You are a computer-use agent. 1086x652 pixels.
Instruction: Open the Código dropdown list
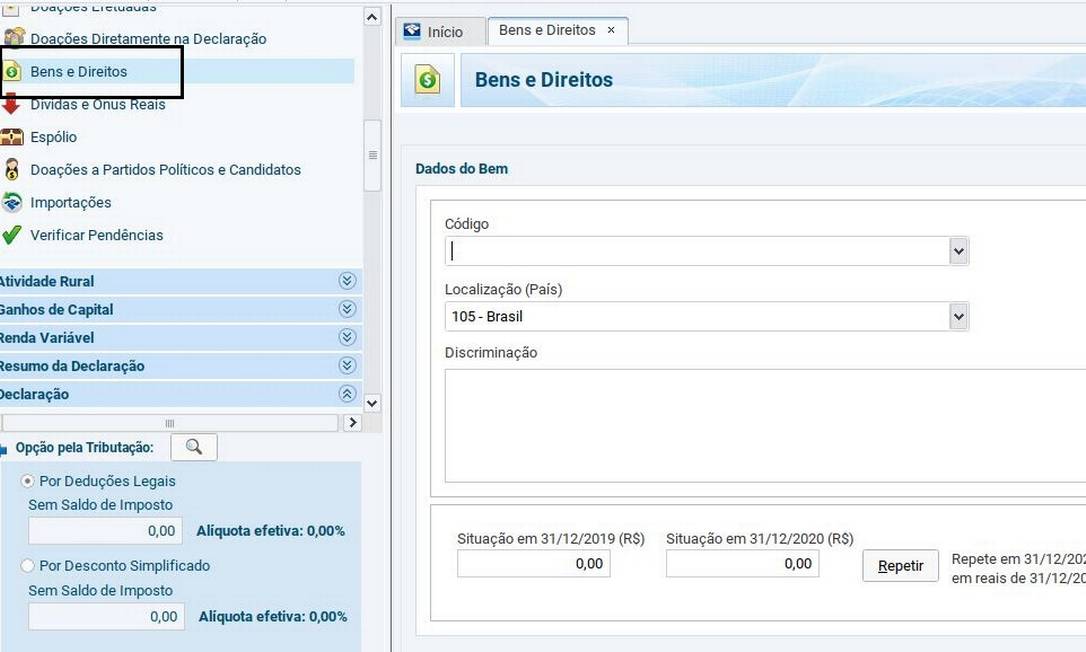(x=958, y=251)
